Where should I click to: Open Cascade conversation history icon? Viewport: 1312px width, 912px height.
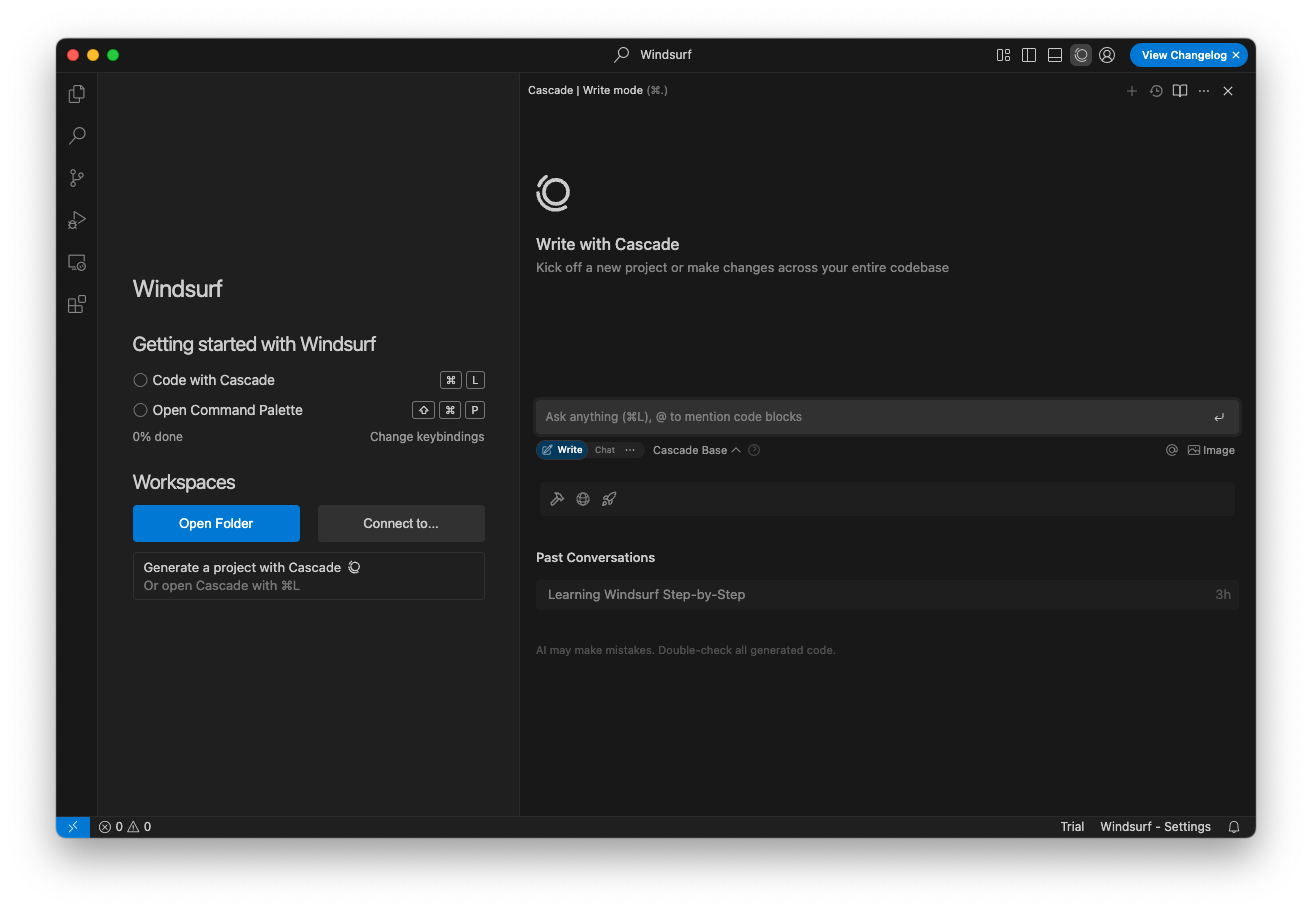(1156, 91)
